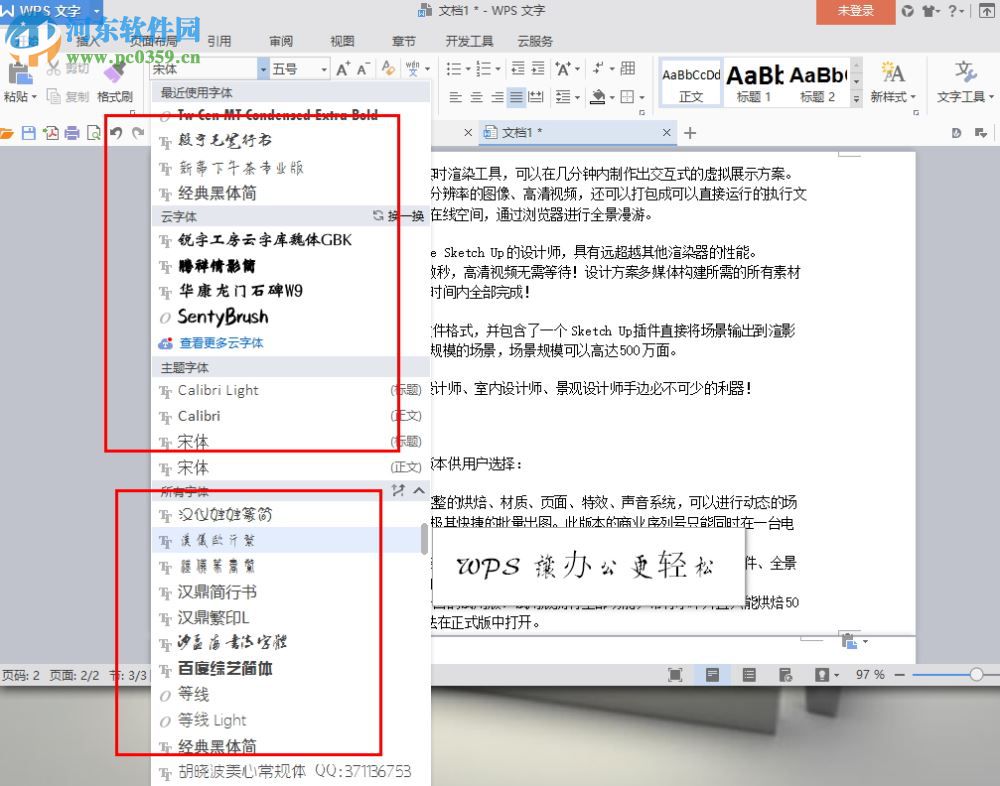Open the highlight color dropdown
Image resolution: width=1000 pixels, height=786 pixels.
coord(612,95)
